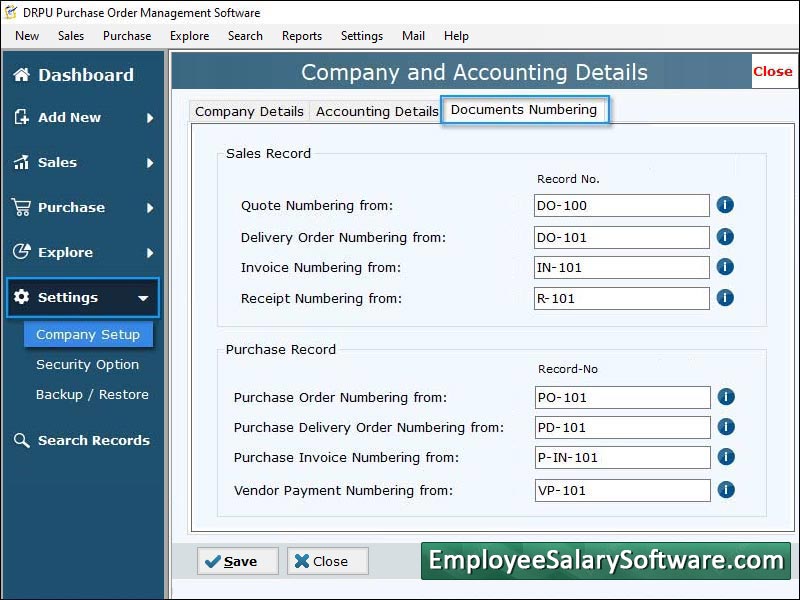Click the Purchase cart icon in sidebar
The width and height of the screenshot is (800, 600).
coord(22,208)
